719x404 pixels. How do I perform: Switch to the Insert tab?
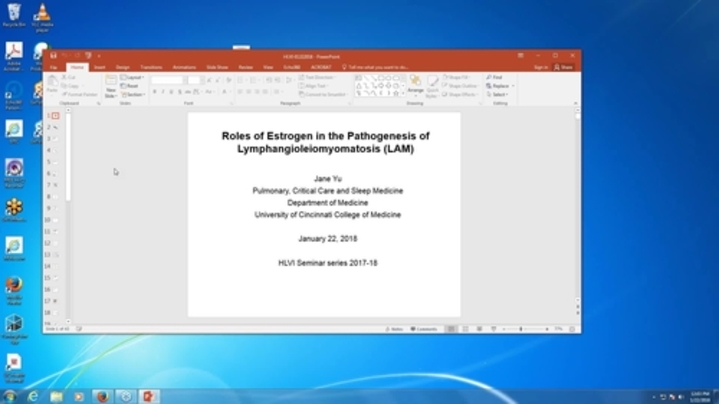[100, 67]
